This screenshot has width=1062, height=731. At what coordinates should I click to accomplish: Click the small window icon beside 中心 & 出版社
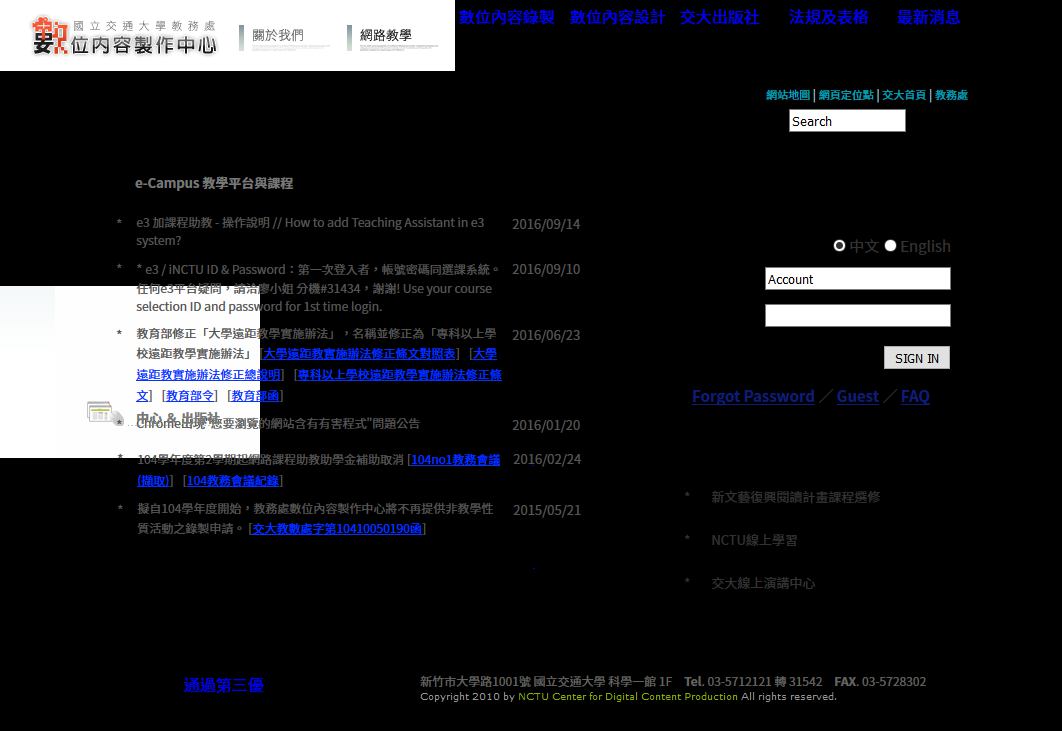click(x=104, y=412)
